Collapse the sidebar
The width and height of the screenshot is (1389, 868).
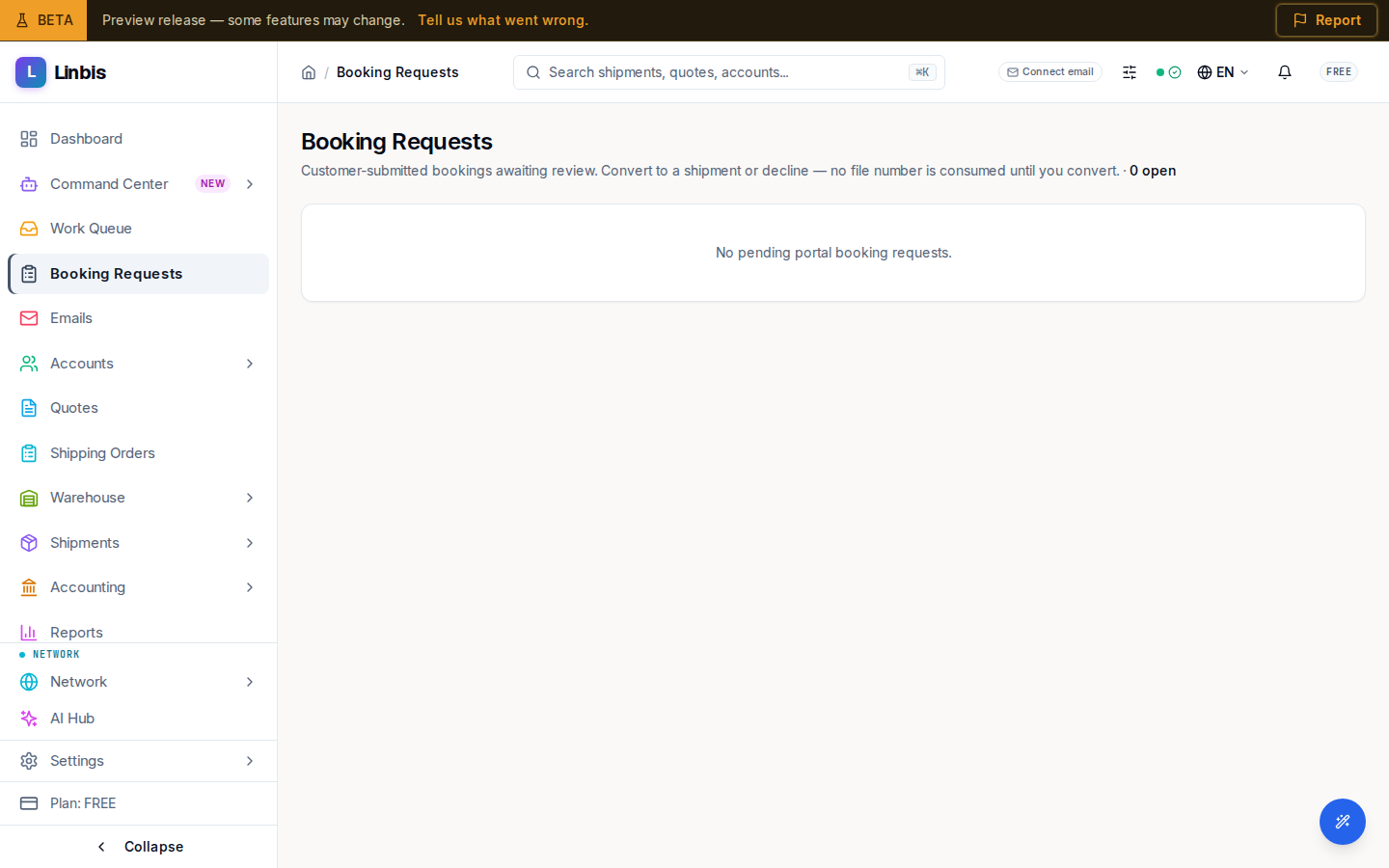(139, 847)
